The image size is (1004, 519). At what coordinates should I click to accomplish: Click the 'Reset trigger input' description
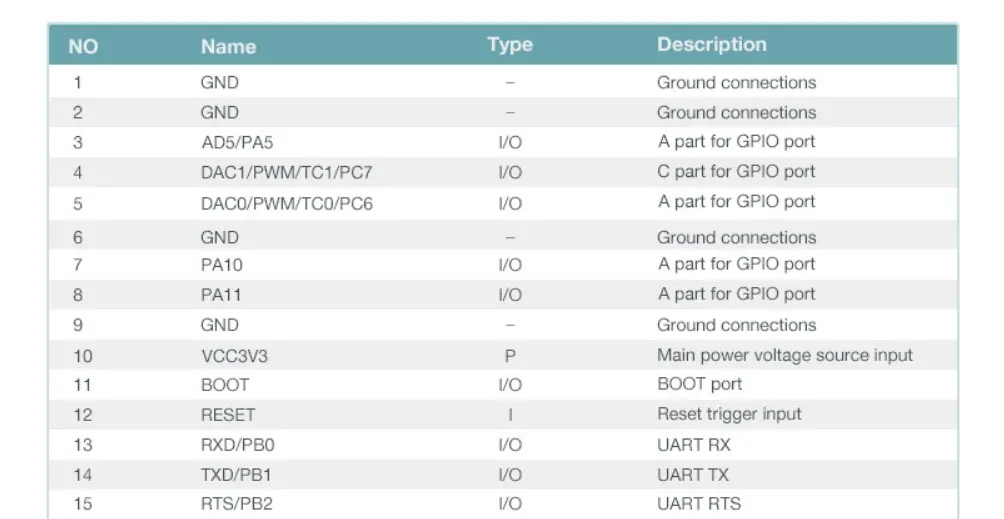(729, 414)
